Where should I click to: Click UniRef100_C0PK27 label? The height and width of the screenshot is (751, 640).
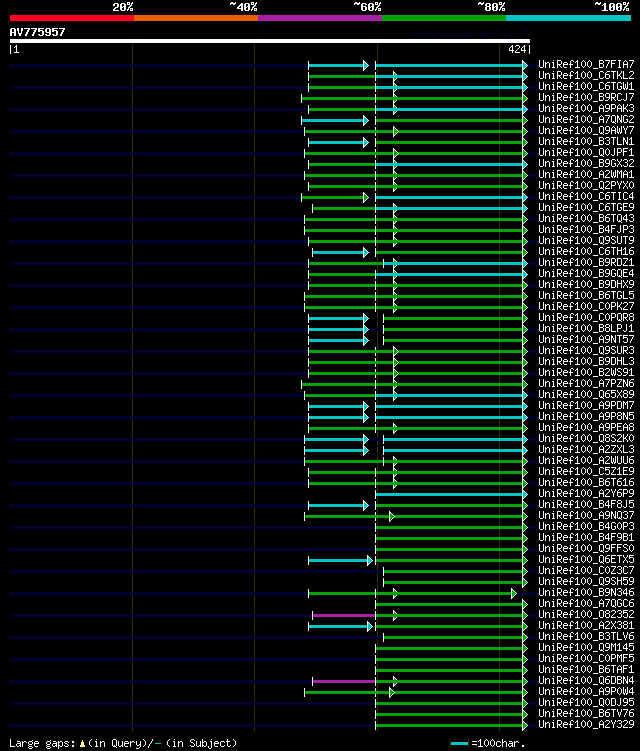pyautogui.click(x=586, y=307)
